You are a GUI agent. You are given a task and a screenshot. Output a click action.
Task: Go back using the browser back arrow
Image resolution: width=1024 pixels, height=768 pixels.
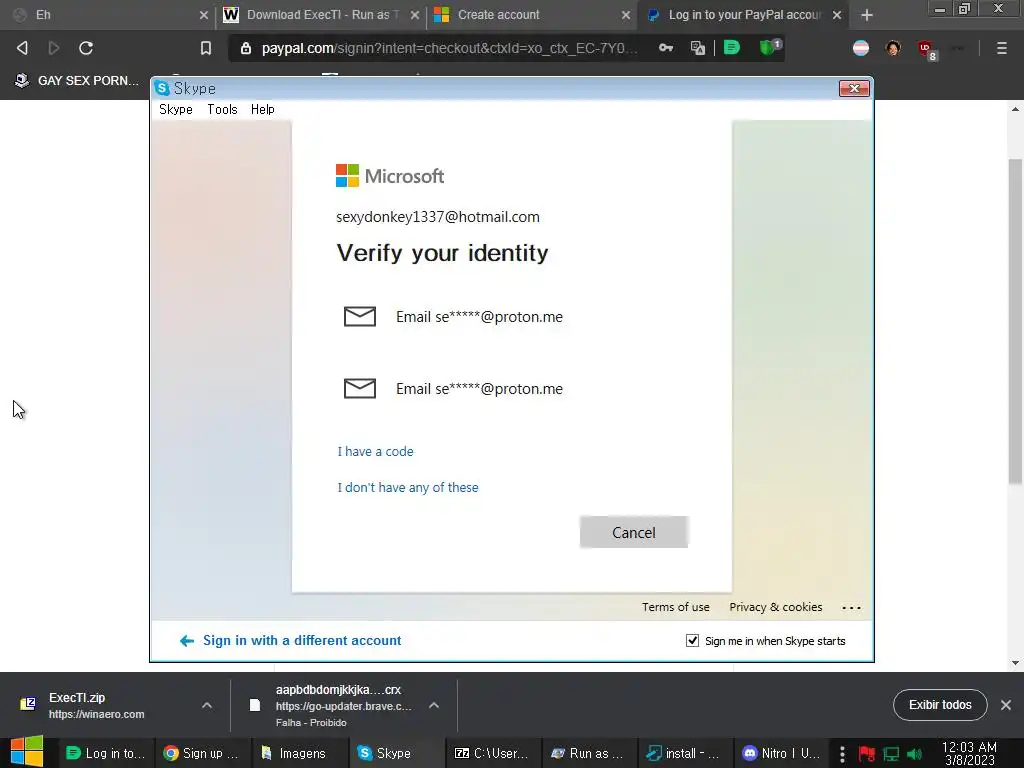coord(22,48)
